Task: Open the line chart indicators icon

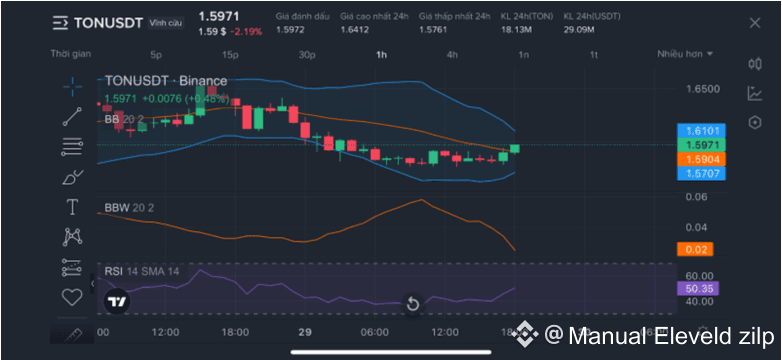Action: coord(755,93)
